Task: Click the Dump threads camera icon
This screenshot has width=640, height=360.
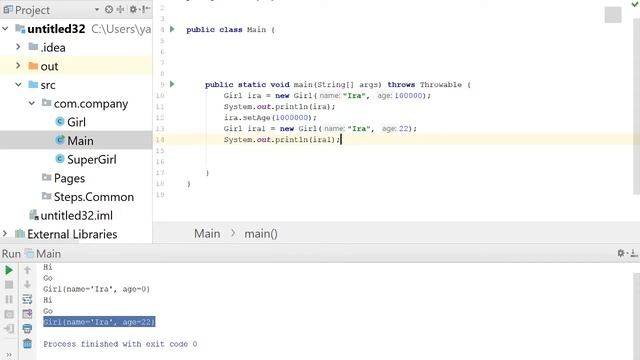Action: point(9,314)
